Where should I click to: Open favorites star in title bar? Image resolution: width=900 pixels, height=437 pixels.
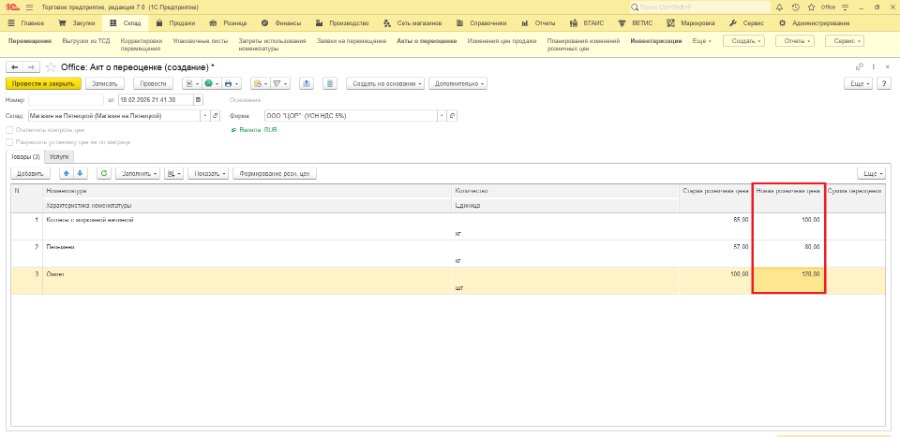(x=811, y=7)
